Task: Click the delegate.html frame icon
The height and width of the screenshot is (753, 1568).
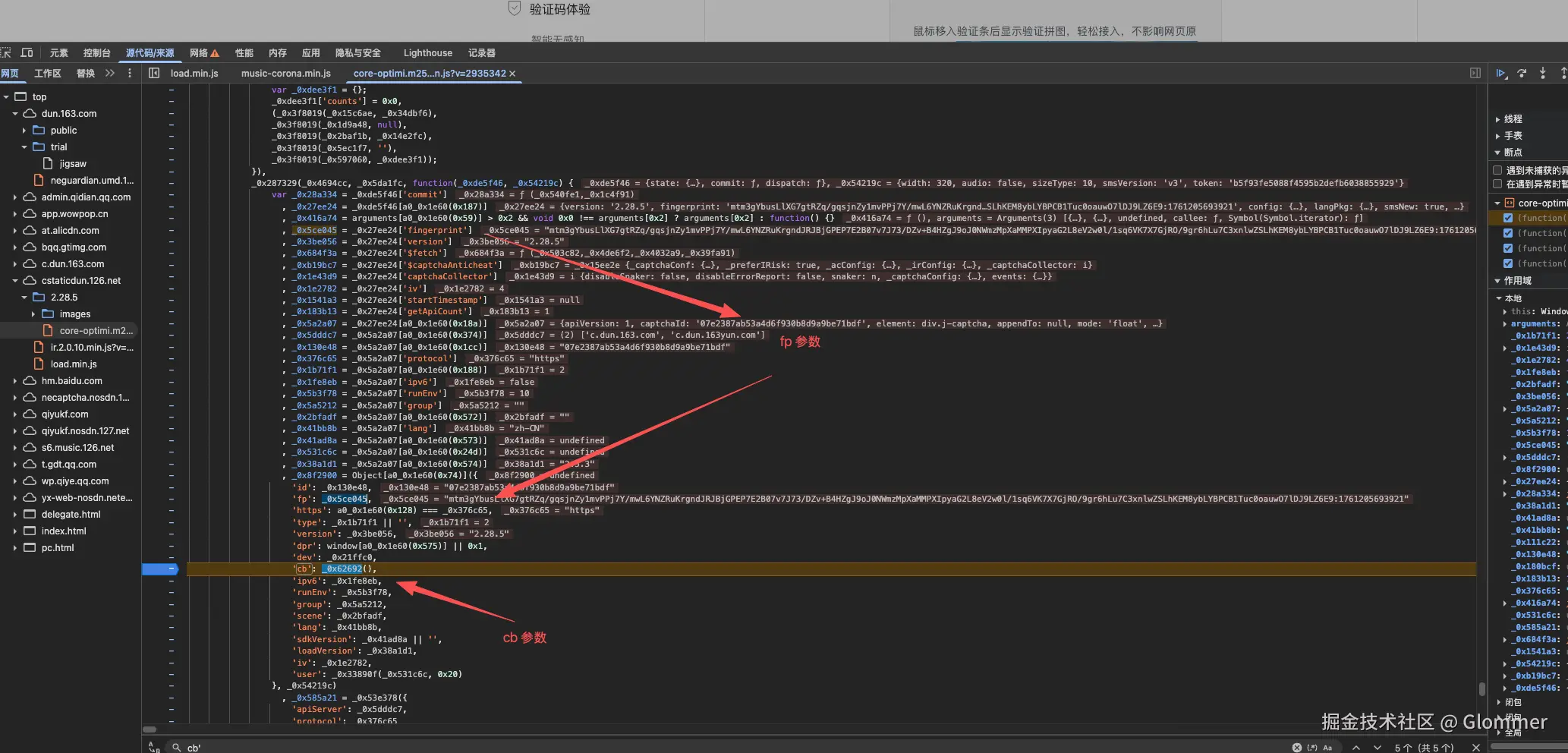Action: pos(30,514)
